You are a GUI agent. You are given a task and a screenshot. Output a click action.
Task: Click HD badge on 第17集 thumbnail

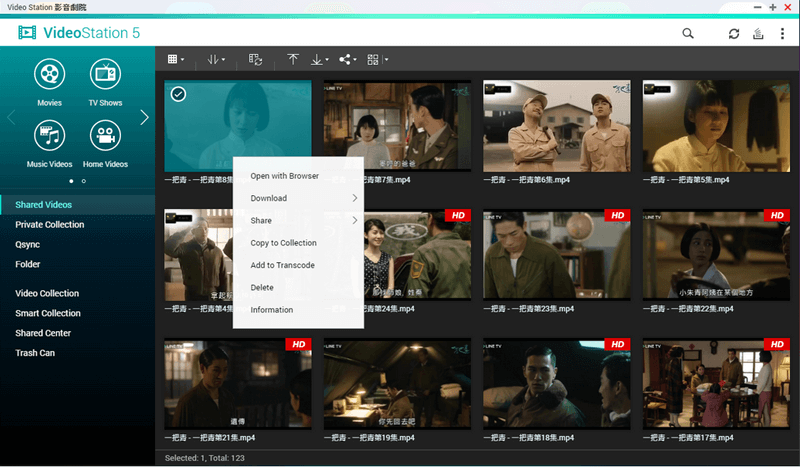point(777,344)
